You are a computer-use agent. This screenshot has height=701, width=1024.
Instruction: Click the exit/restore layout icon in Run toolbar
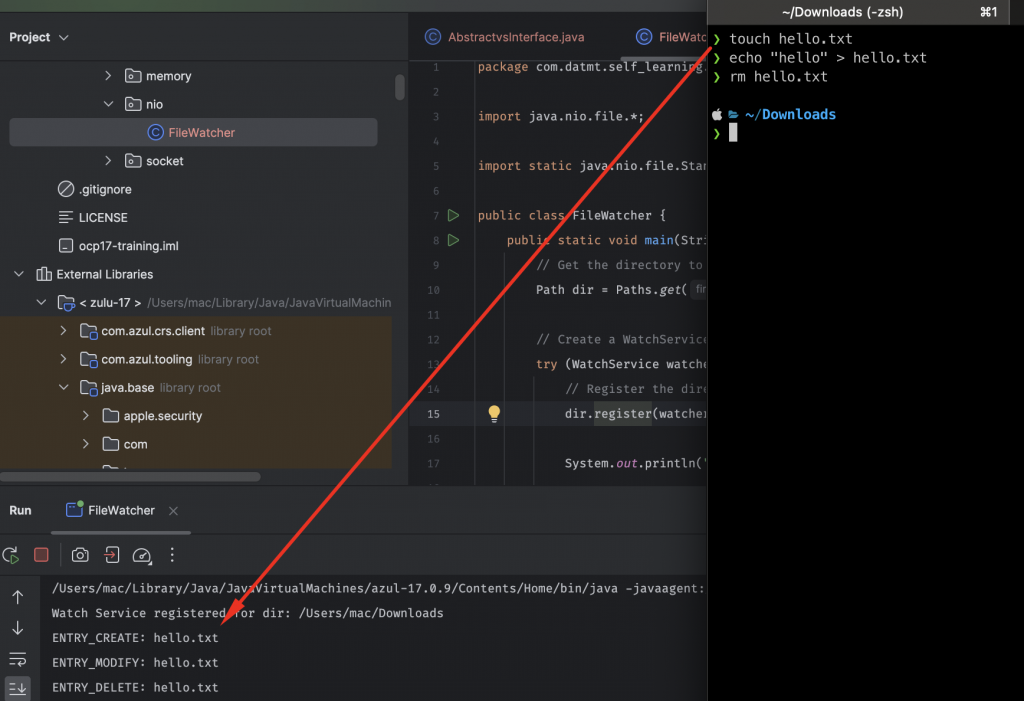112,555
